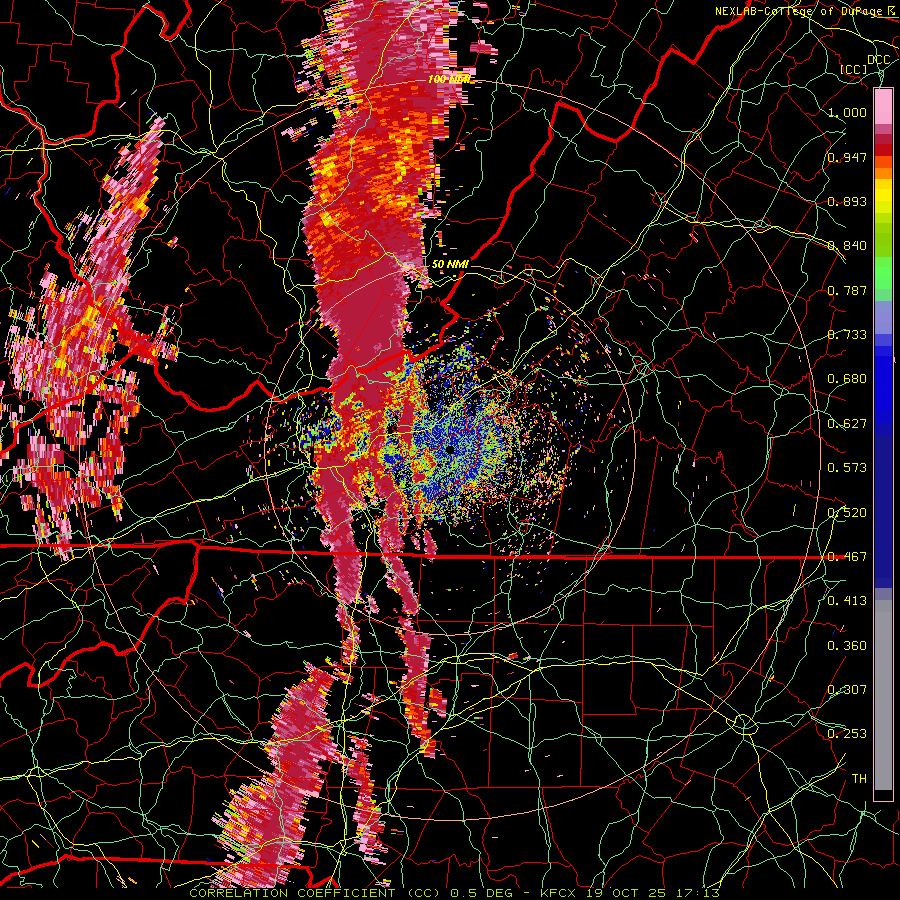Click the 0.733 scale value

(x=847, y=335)
